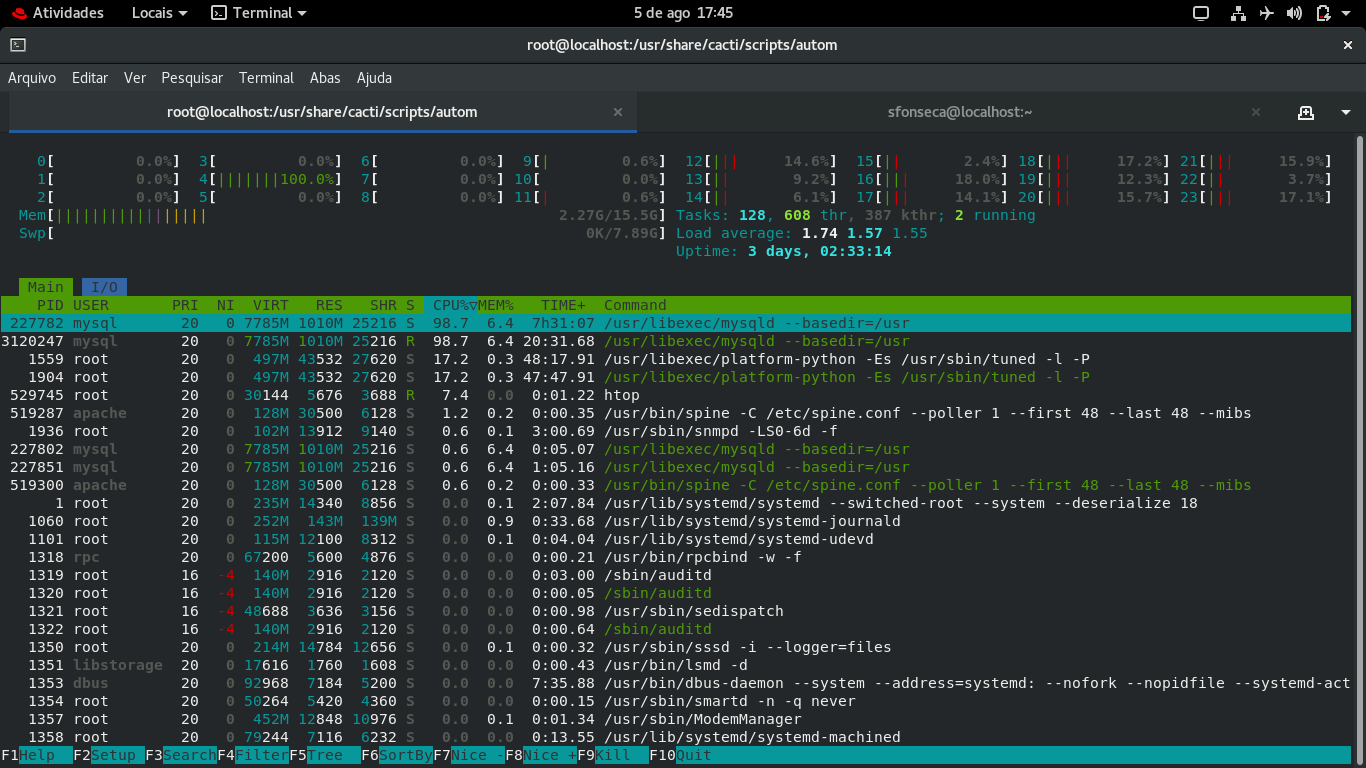Select lsmd process row PID 1351
1366x768 pixels.
point(676,665)
